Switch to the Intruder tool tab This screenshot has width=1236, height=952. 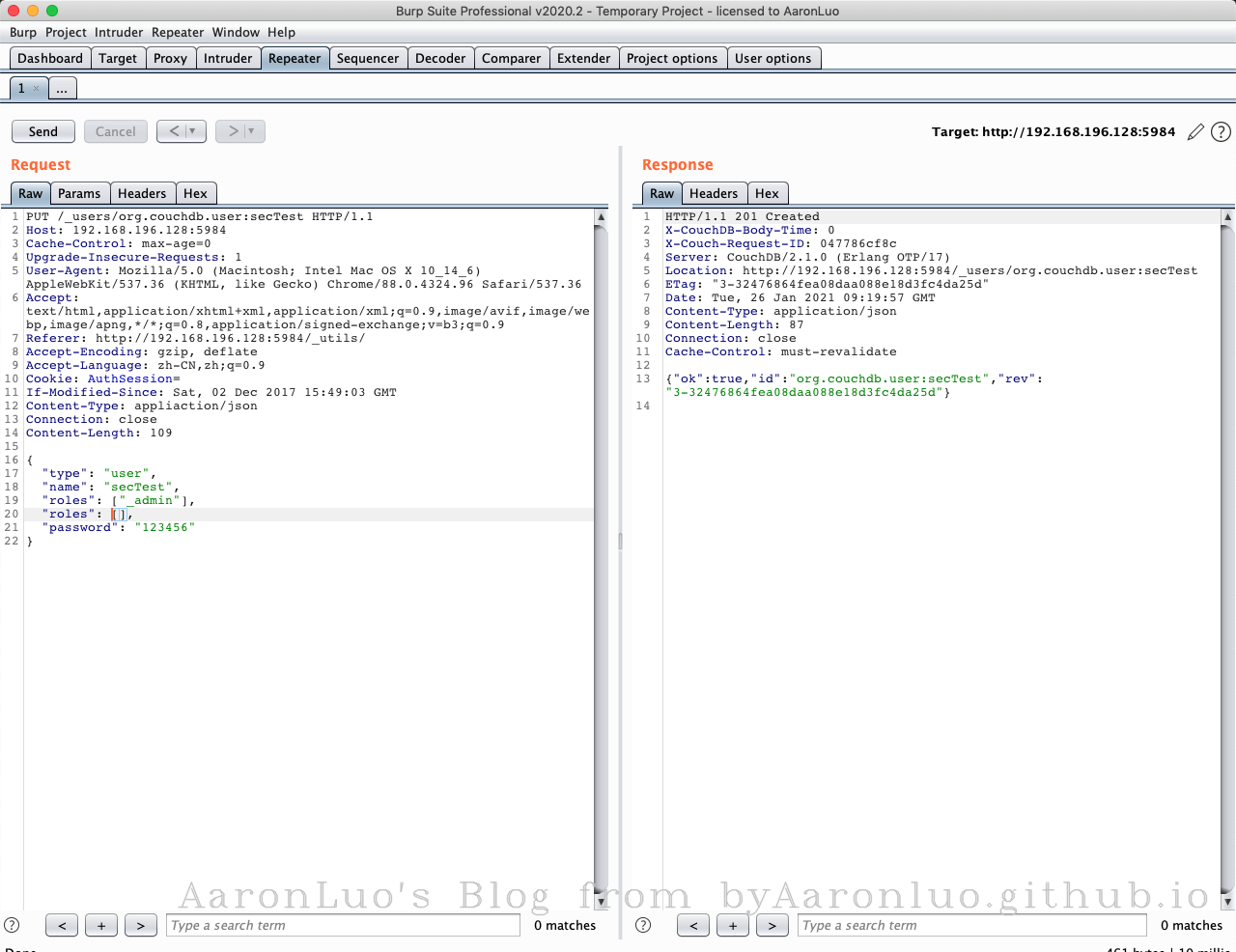pos(228,58)
